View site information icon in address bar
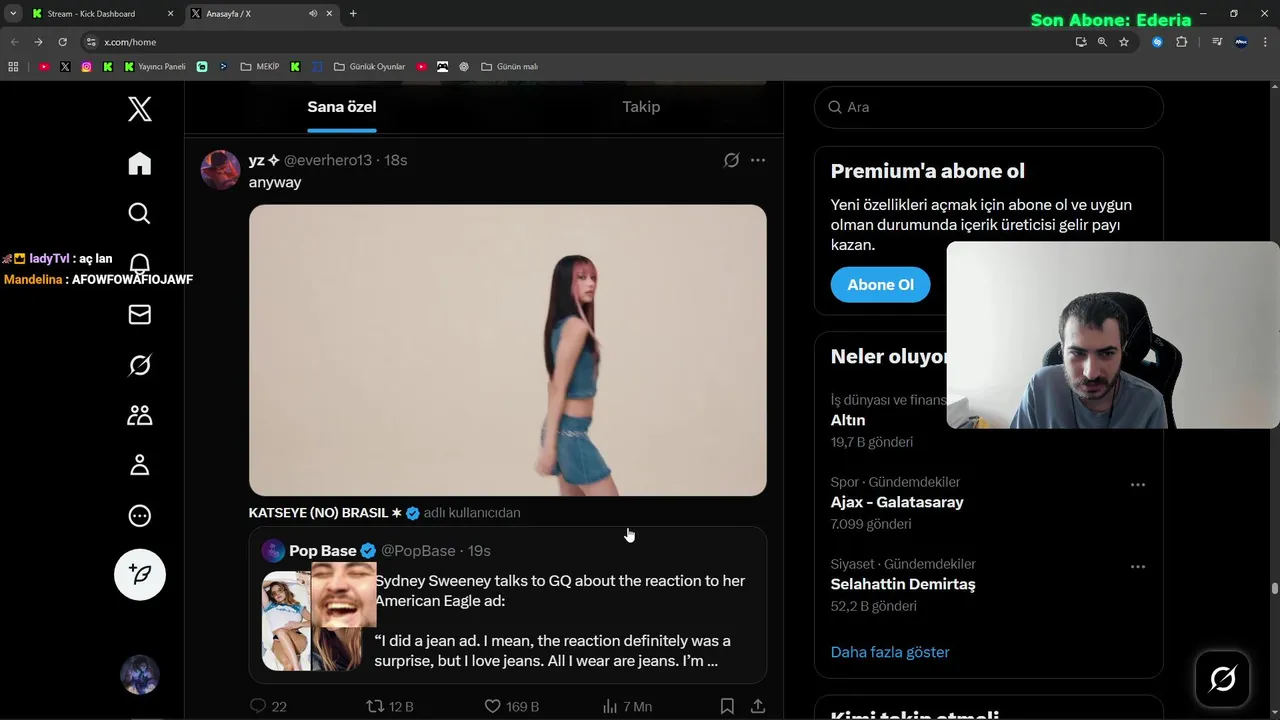This screenshot has height=720, width=1280. tap(91, 42)
